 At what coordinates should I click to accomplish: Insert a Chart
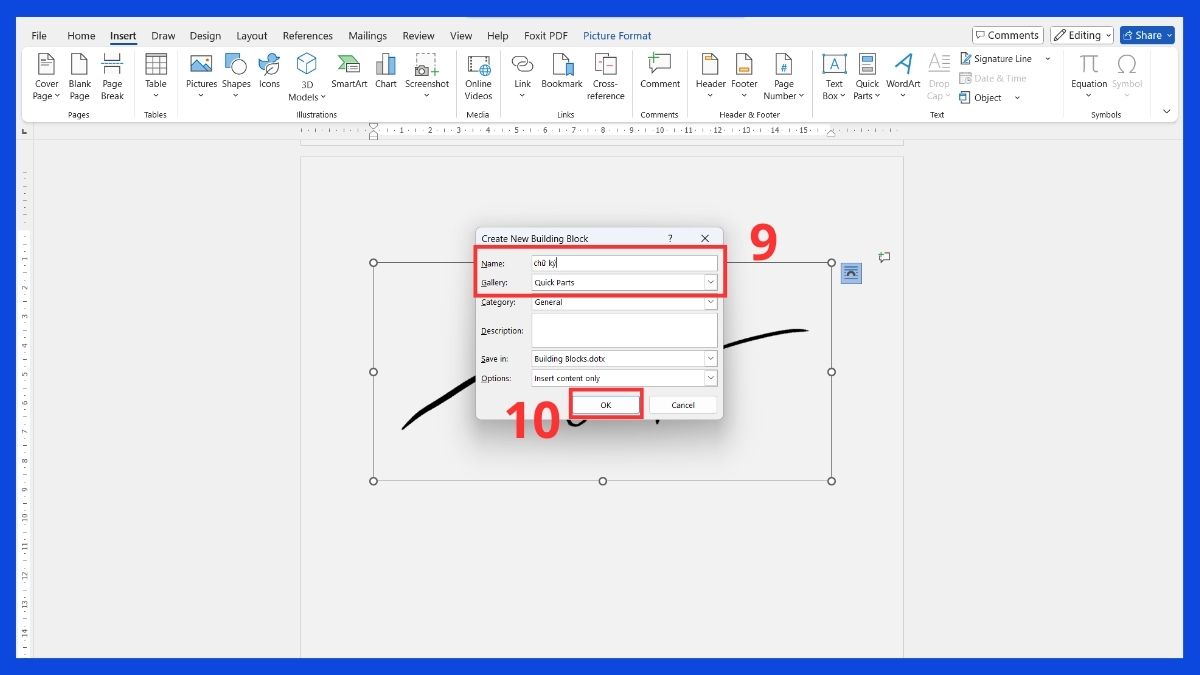pyautogui.click(x=386, y=72)
